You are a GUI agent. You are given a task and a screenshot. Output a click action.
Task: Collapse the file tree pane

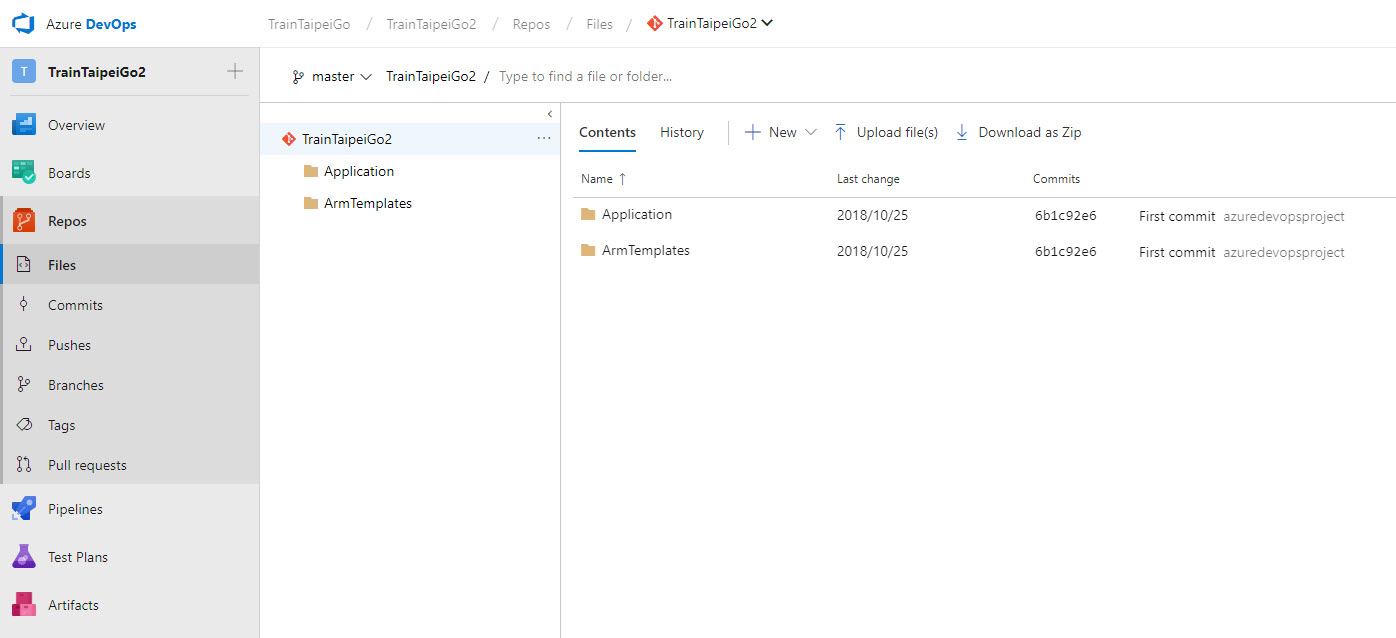click(549, 114)
